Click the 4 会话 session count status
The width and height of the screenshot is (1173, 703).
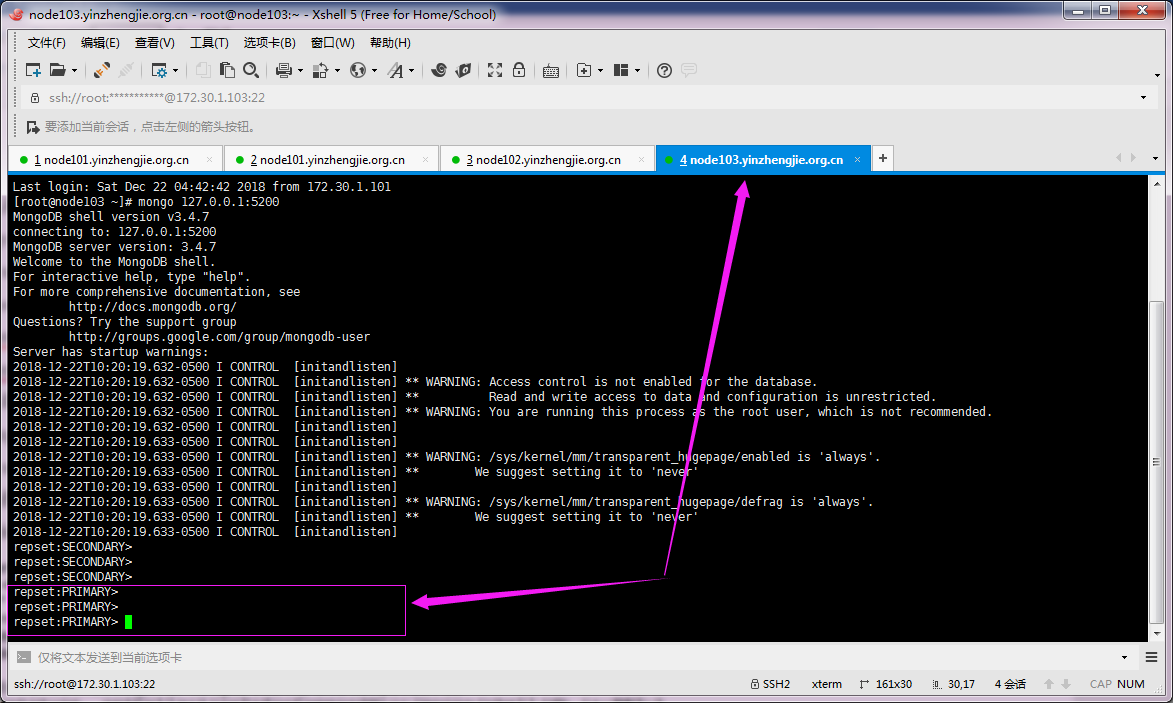click(1010, 684)
